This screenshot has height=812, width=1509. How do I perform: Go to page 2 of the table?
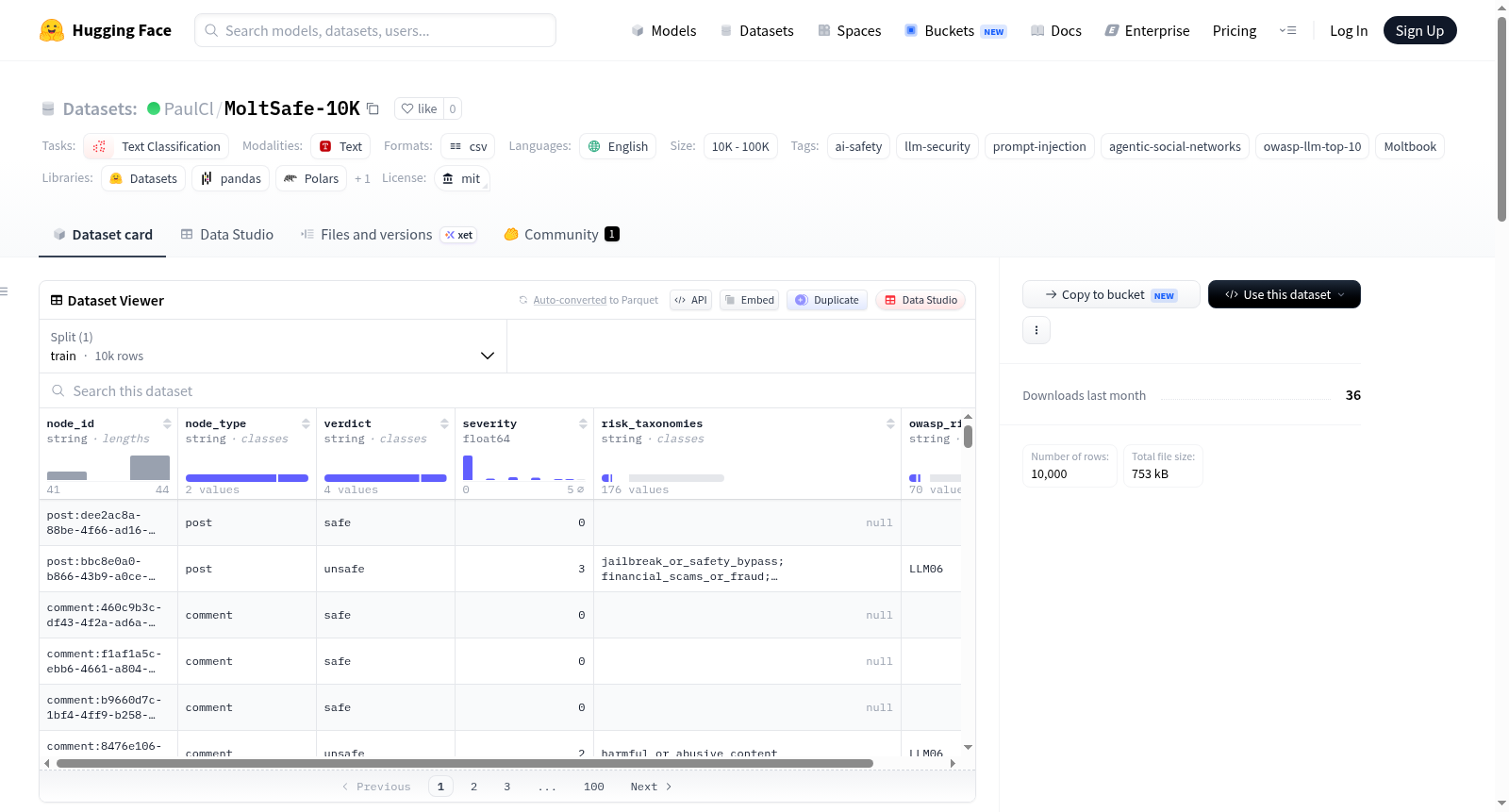pos(473,787)
